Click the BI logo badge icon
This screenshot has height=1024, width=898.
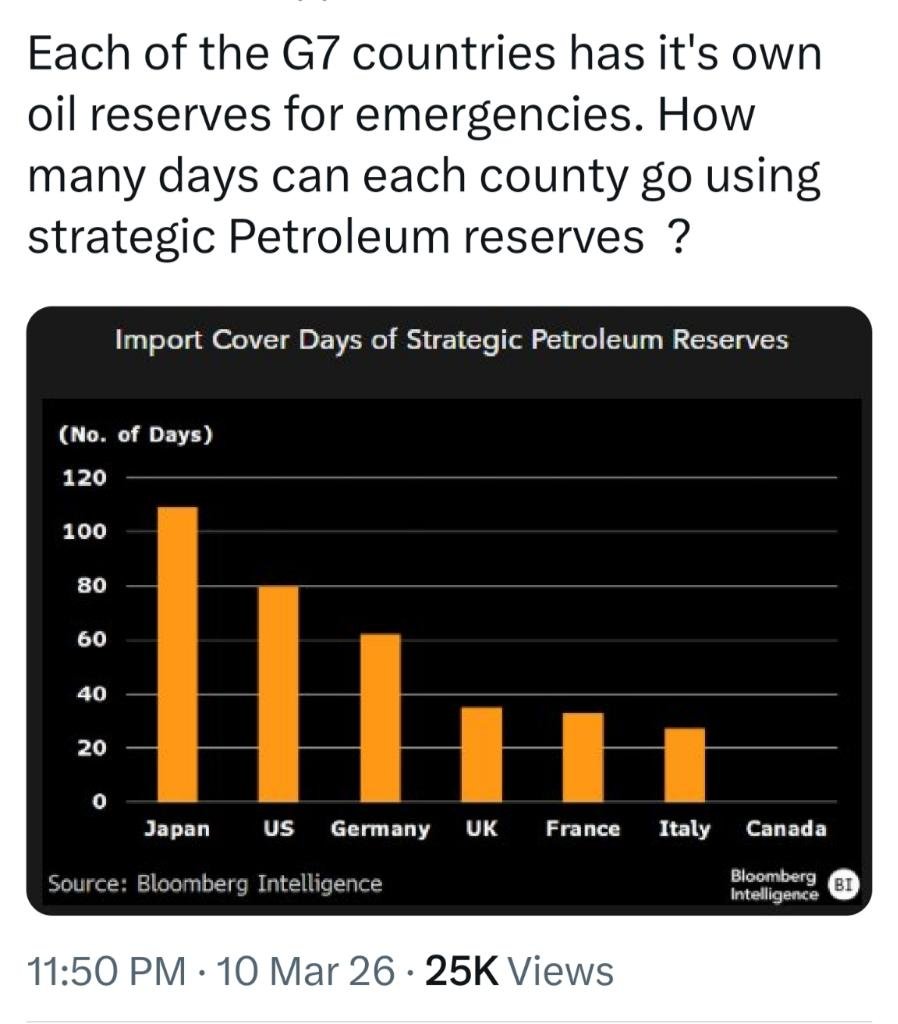tap(843, 885)
